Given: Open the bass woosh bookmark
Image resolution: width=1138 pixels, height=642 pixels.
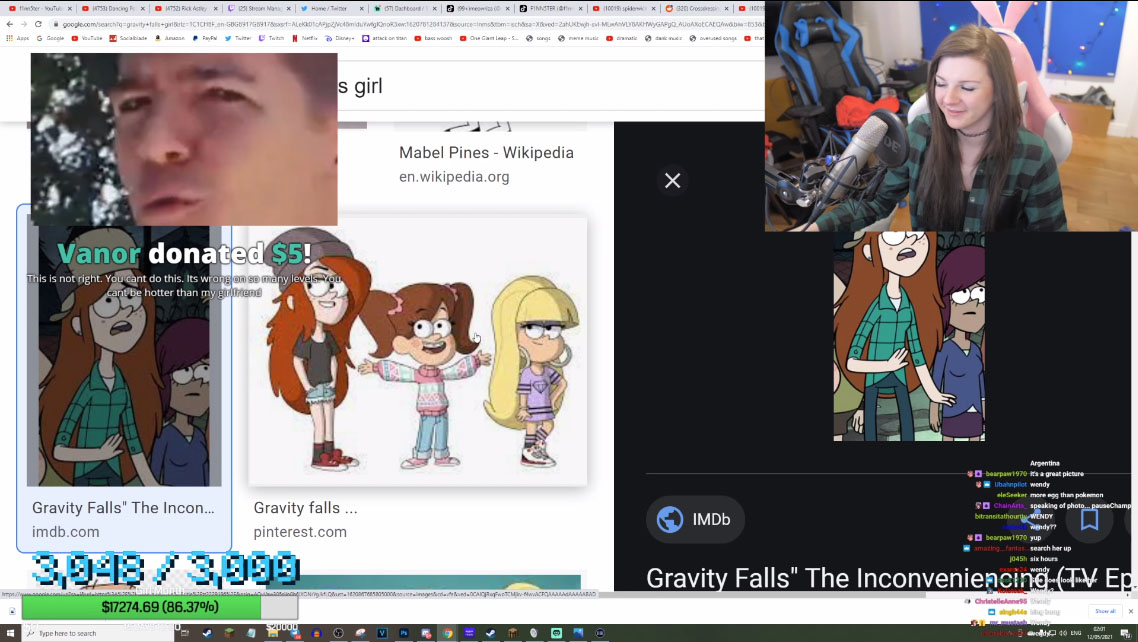Looking at the screenshot, I should pos(433,38).
